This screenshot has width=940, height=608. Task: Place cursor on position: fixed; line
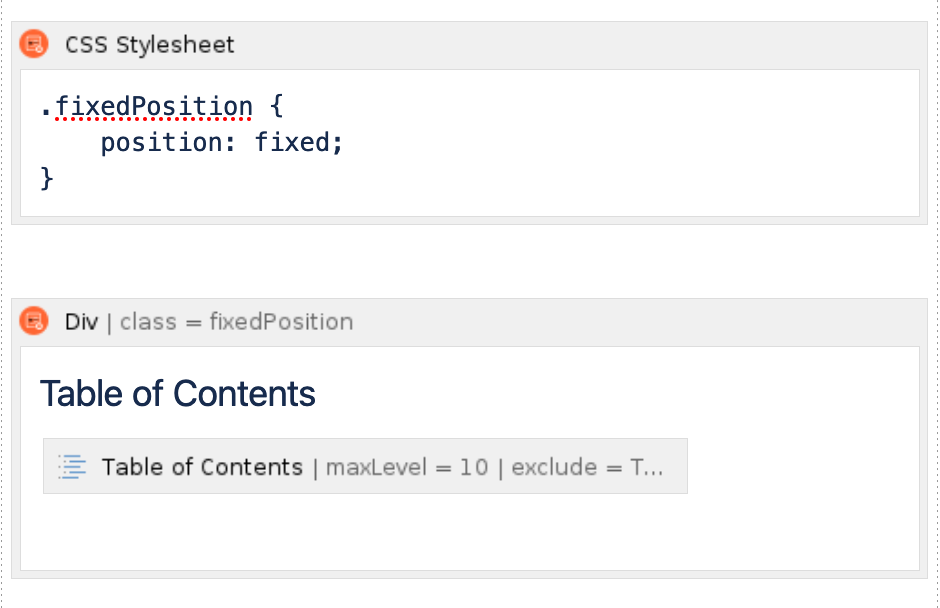222,143
